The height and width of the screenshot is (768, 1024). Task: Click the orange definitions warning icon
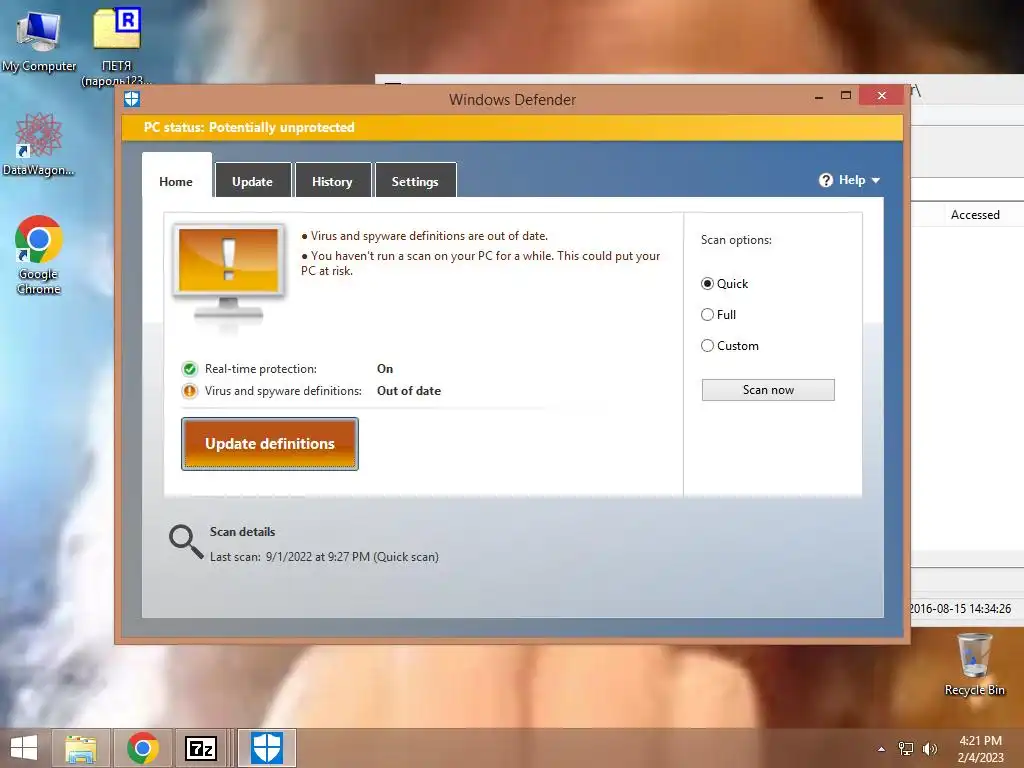pyautogui.click(x=189, y=391)
